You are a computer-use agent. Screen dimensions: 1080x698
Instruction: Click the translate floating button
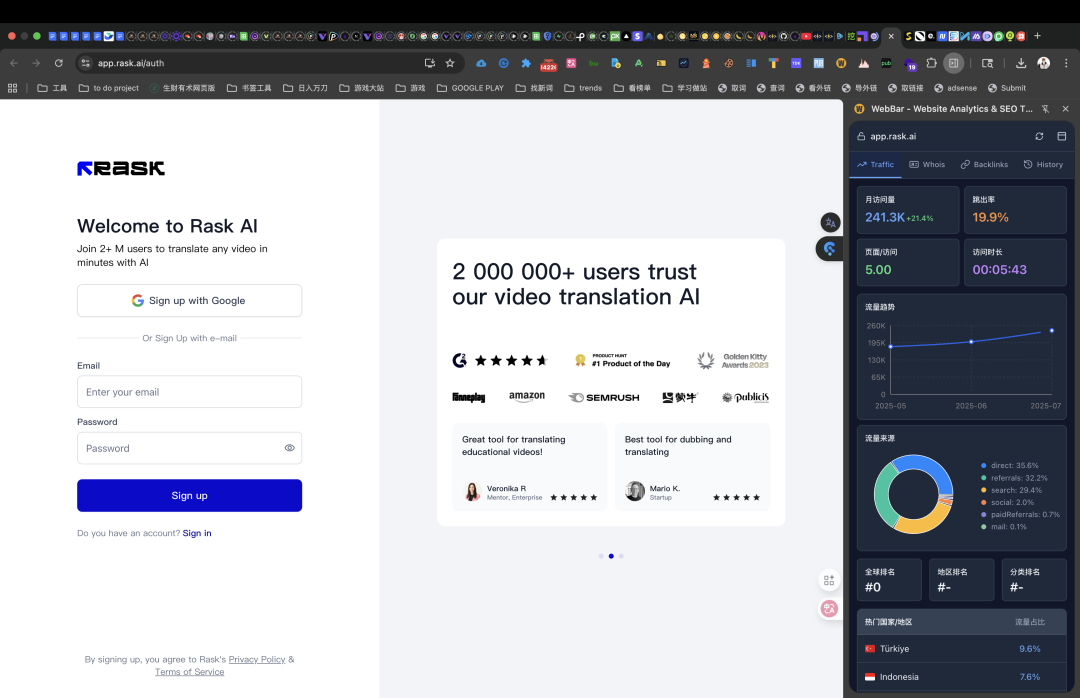(x=830, y=223)
